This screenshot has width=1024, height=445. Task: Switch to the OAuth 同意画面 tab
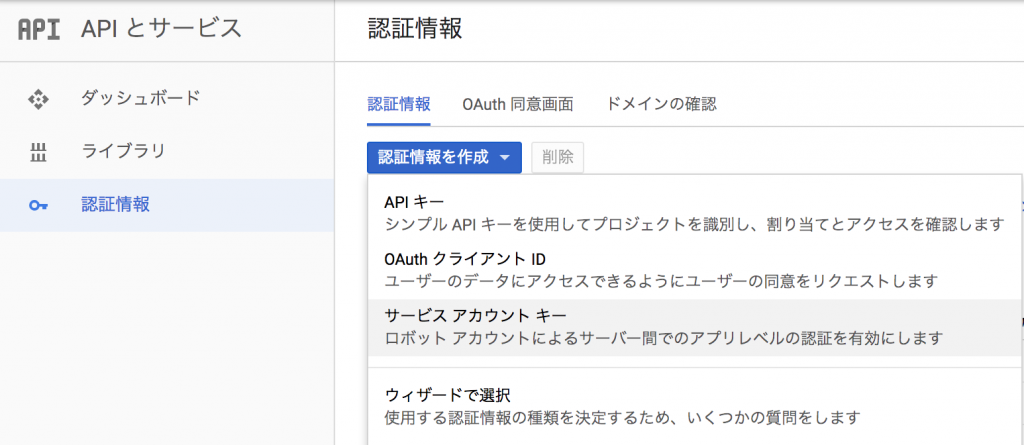pyautogui.click(x=518, y=105)
